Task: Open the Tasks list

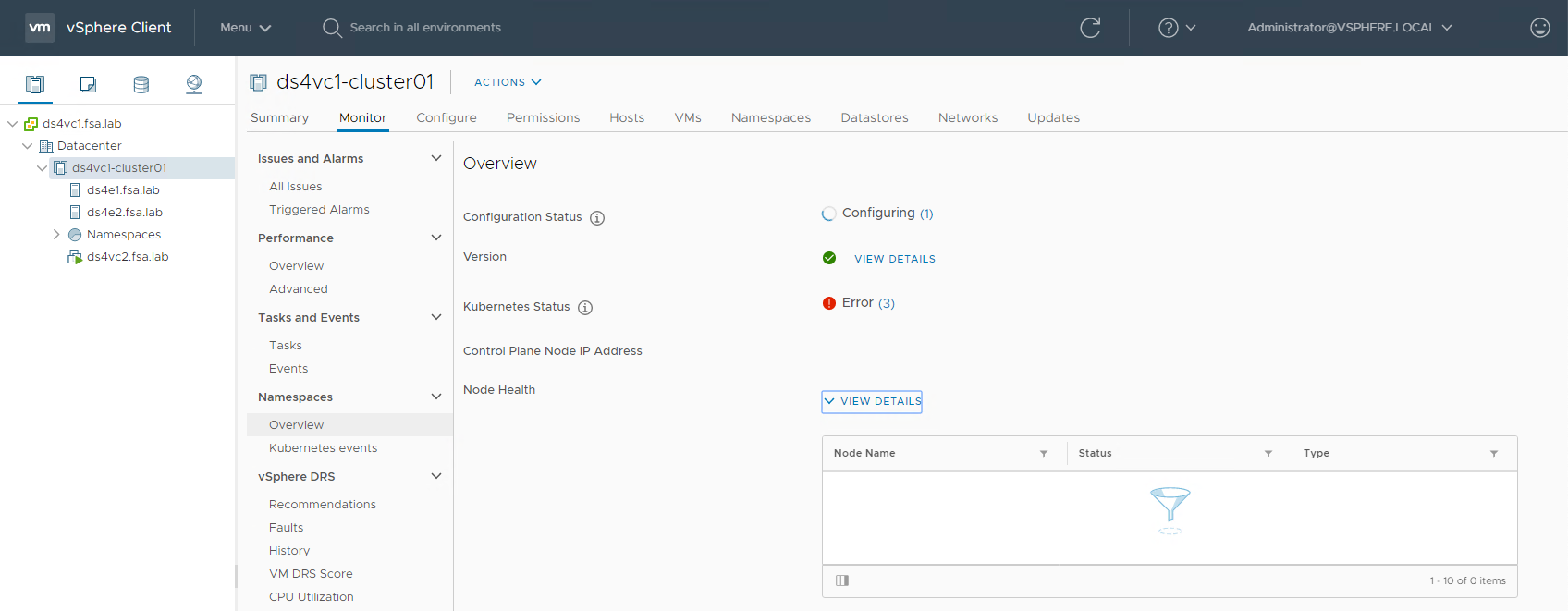Action: pyautogui.click(x=286, y=346)
